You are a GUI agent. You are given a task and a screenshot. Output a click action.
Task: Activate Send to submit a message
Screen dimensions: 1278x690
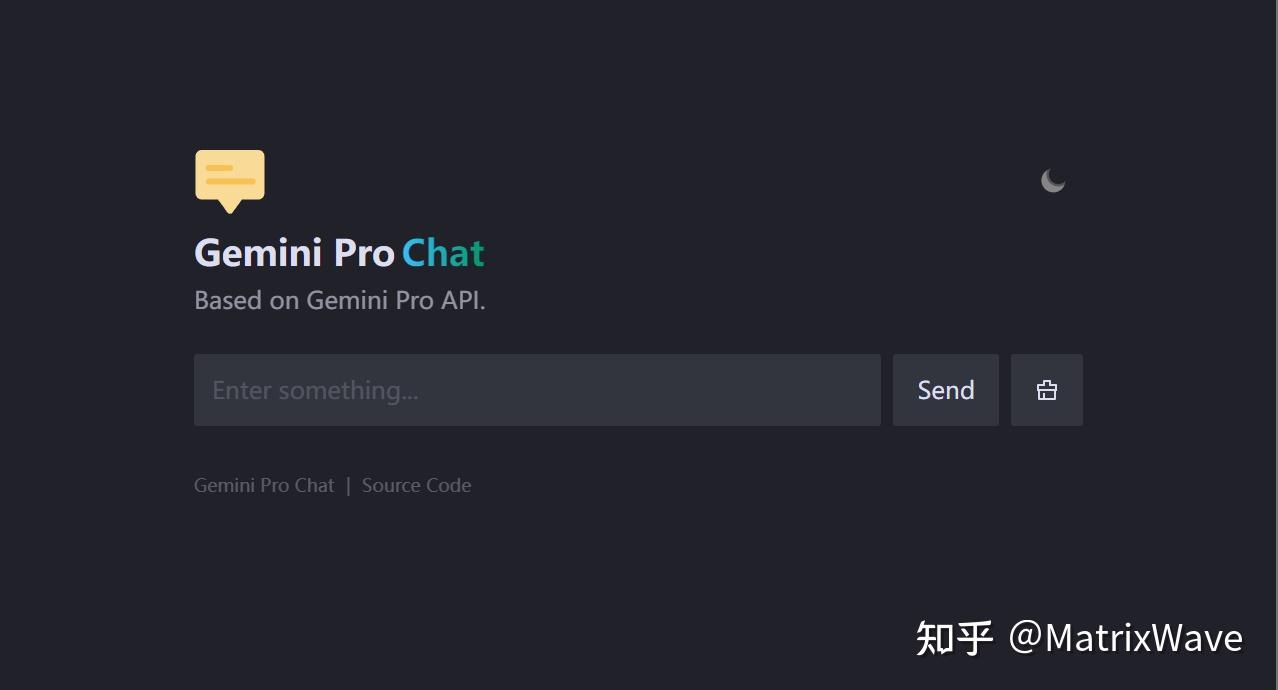[x=945, y=390]
